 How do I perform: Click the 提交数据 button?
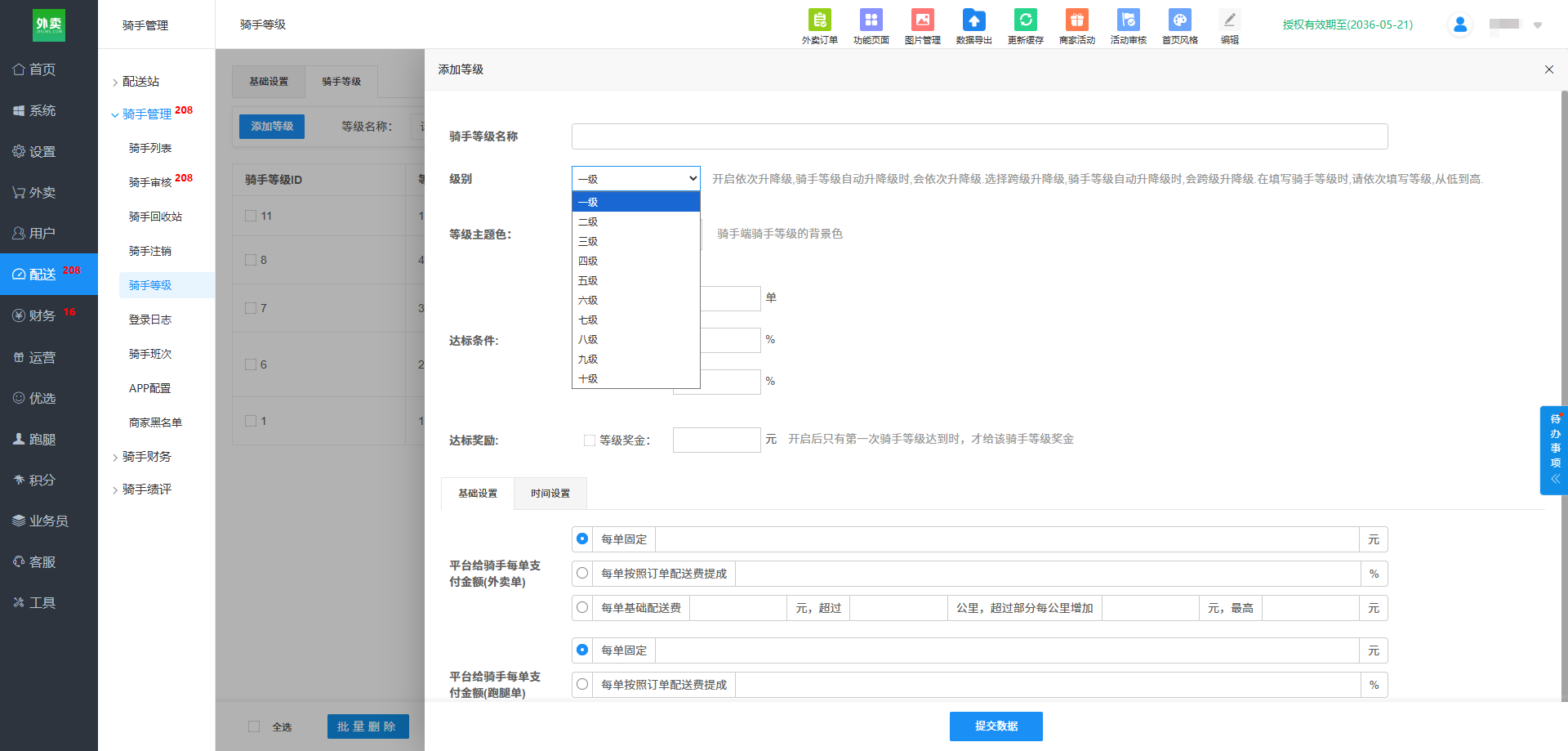click(996, 726)
